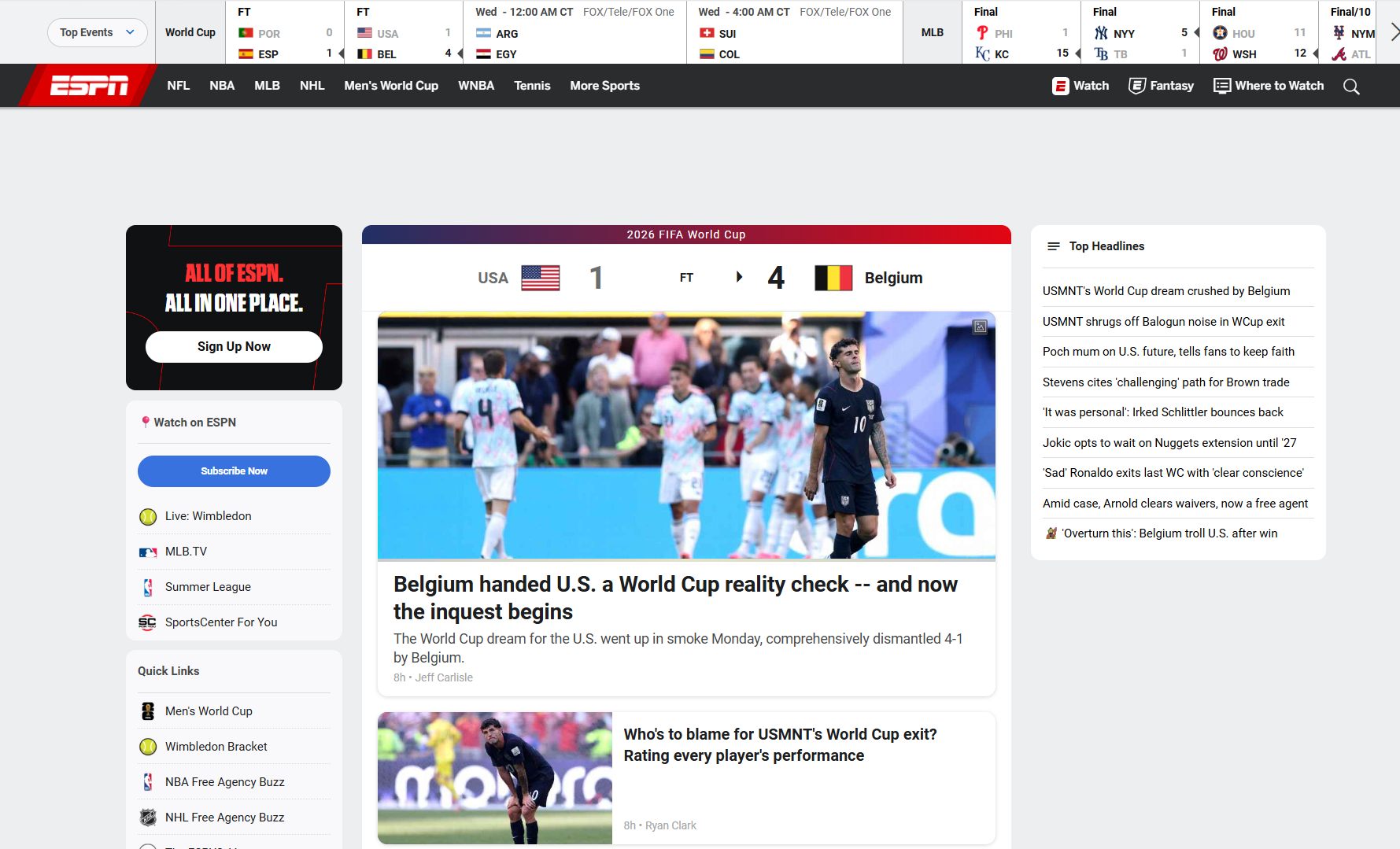Screen dimensions: 1400x849
Task: Select the World Cup scoreboard label
Action: [190, 32]
